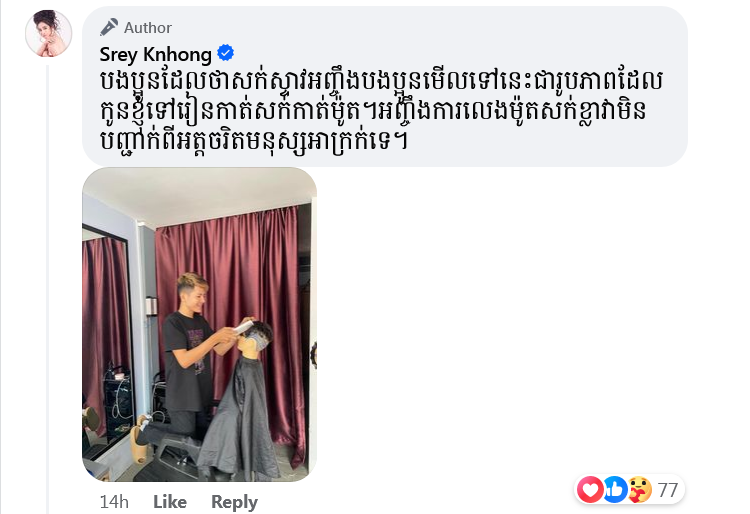The image size is (750, 514).
Task: Open Srey Knhong's profile picture avatar
Action: (x=48, y=33)
